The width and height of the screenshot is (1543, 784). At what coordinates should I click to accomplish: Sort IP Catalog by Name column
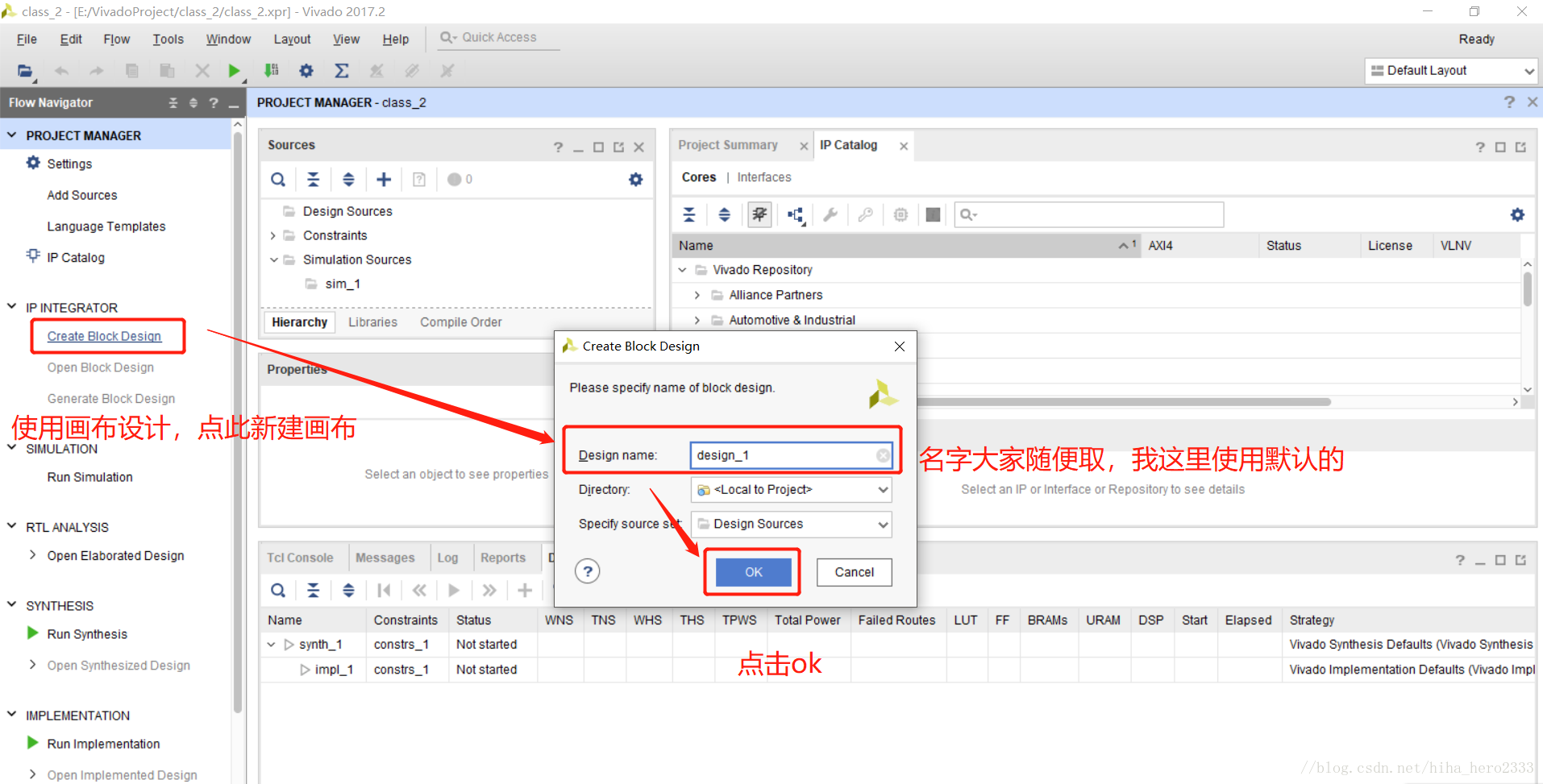click(x=906, y=246)
